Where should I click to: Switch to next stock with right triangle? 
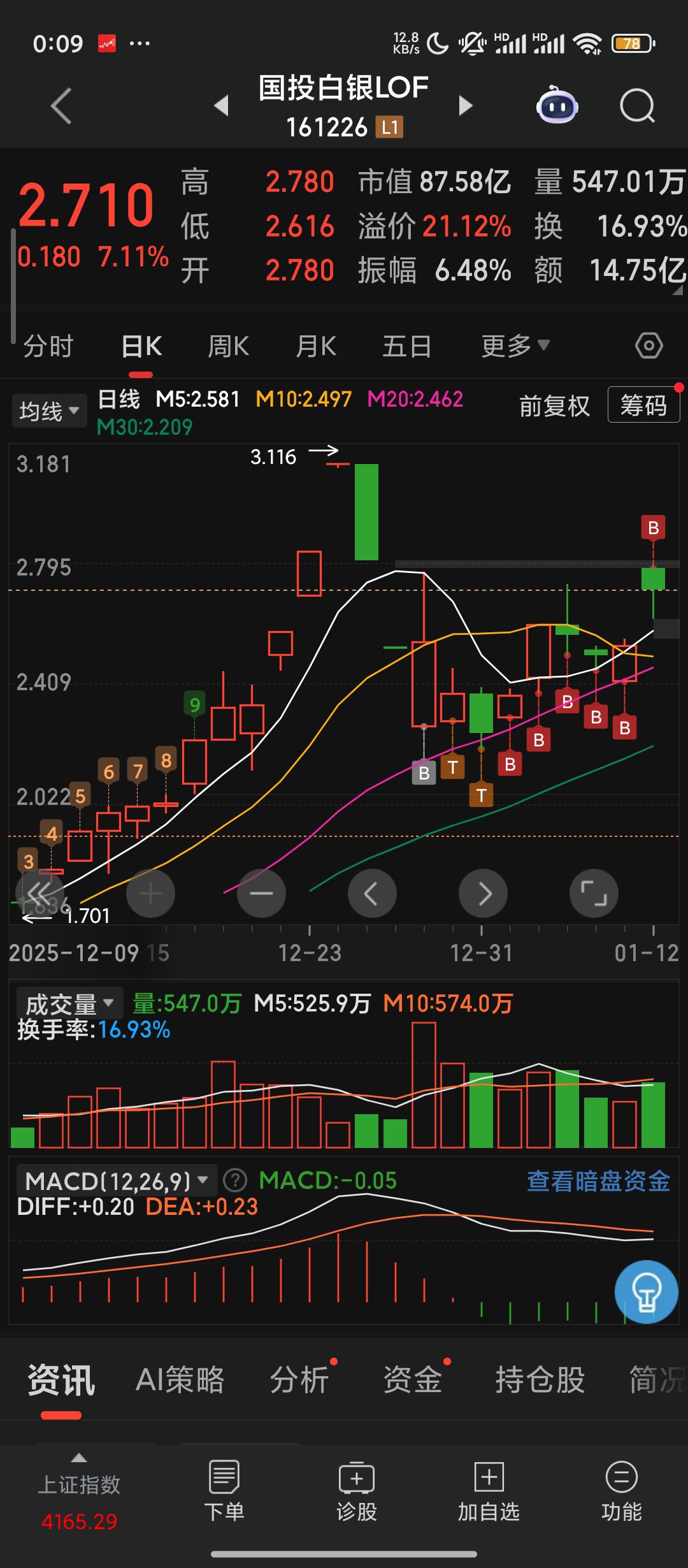466,105
